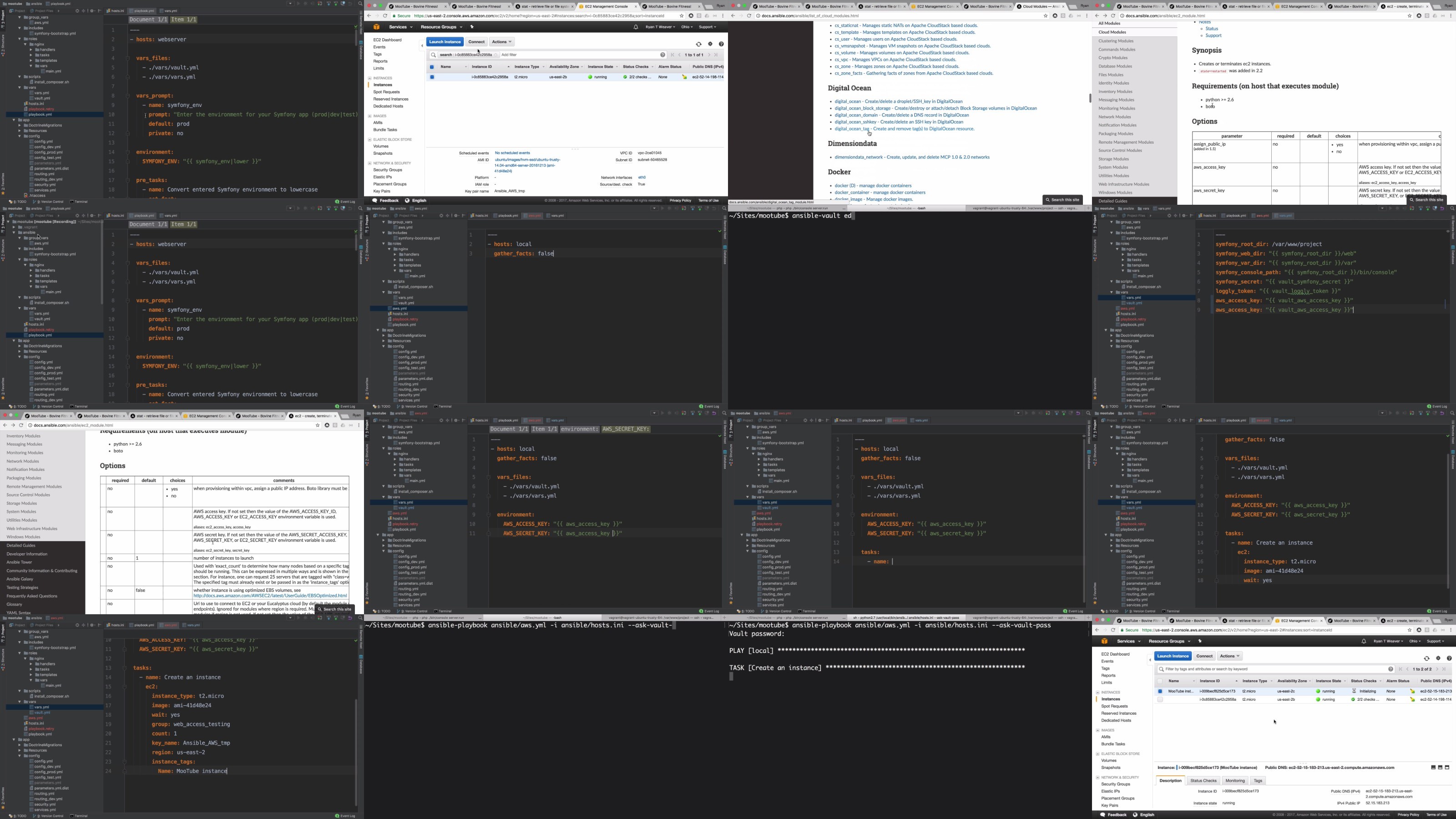
Task: Click the eth0 network interface link
Action: (x=642, y=177)
